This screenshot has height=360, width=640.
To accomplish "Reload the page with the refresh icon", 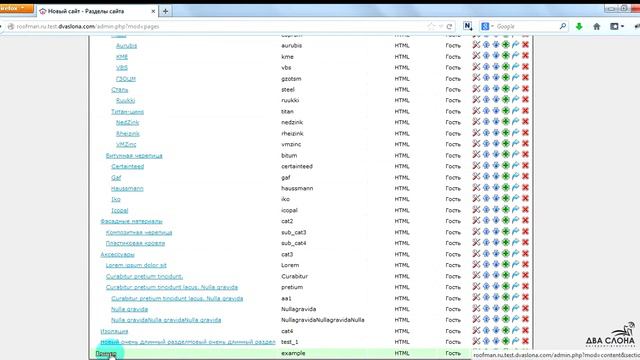I will (x=449, y=27).
